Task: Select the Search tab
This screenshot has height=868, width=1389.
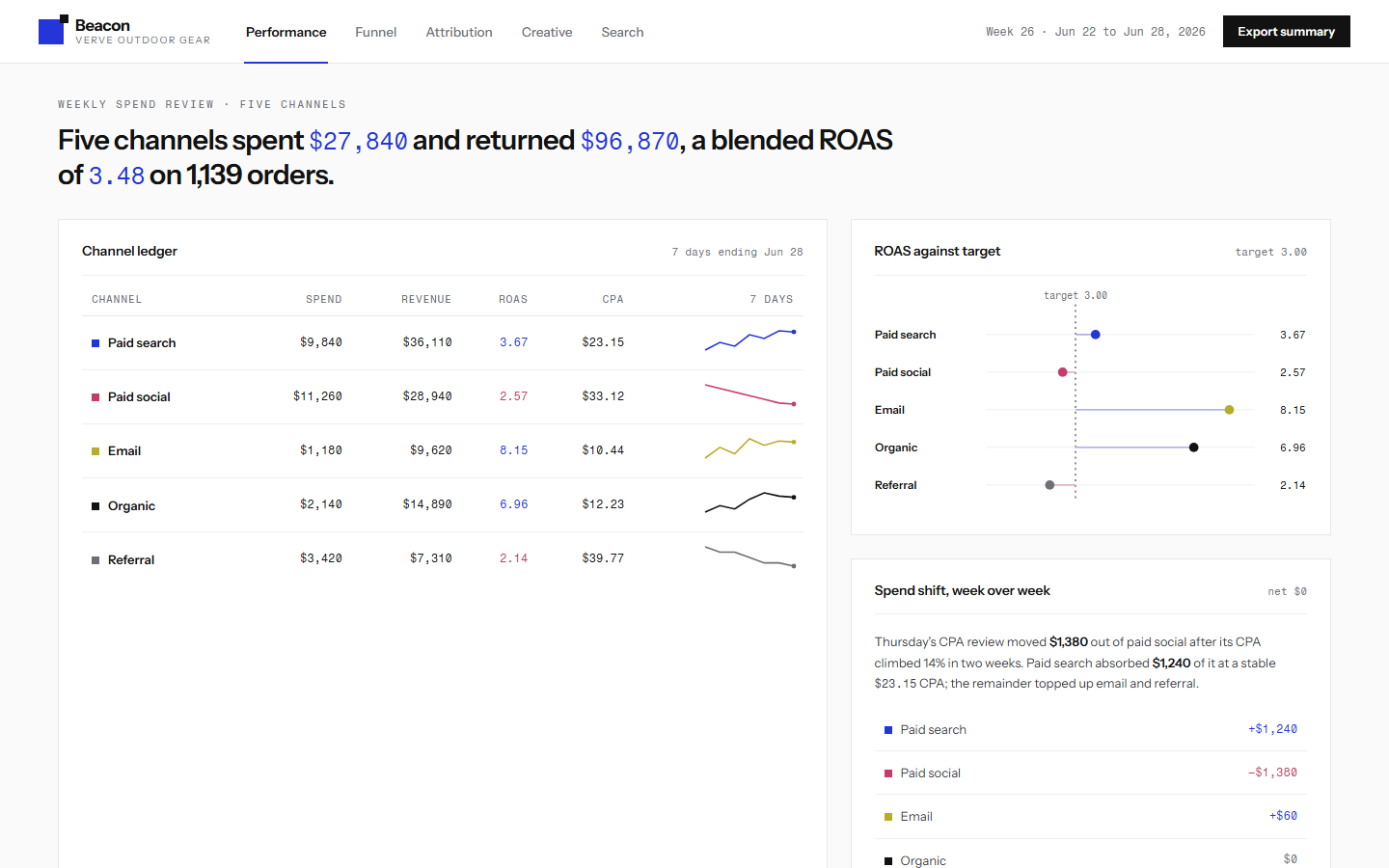Action: pyautogui.click(x=622, y=32)
